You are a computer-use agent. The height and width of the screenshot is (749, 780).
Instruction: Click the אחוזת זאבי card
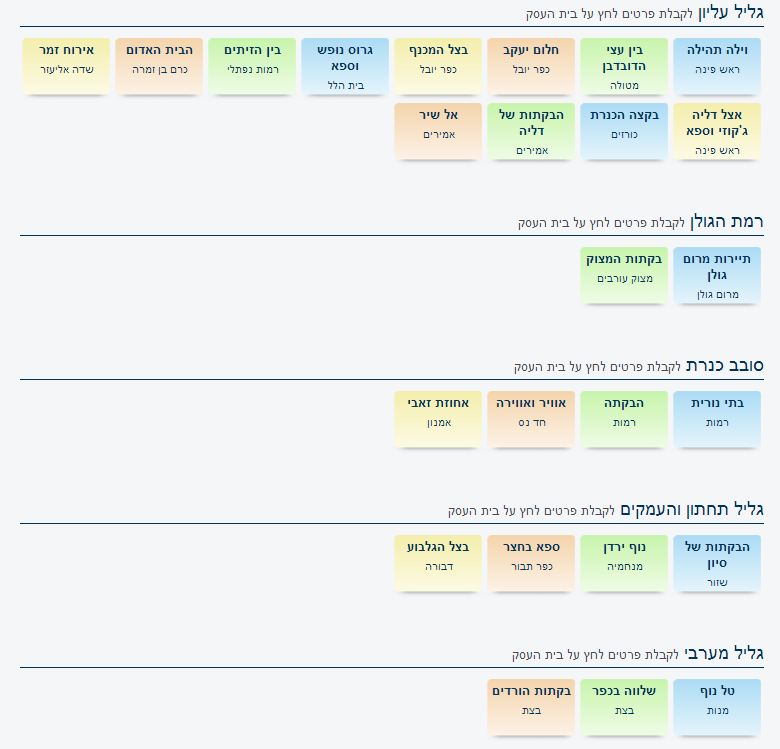coord(438,418)
